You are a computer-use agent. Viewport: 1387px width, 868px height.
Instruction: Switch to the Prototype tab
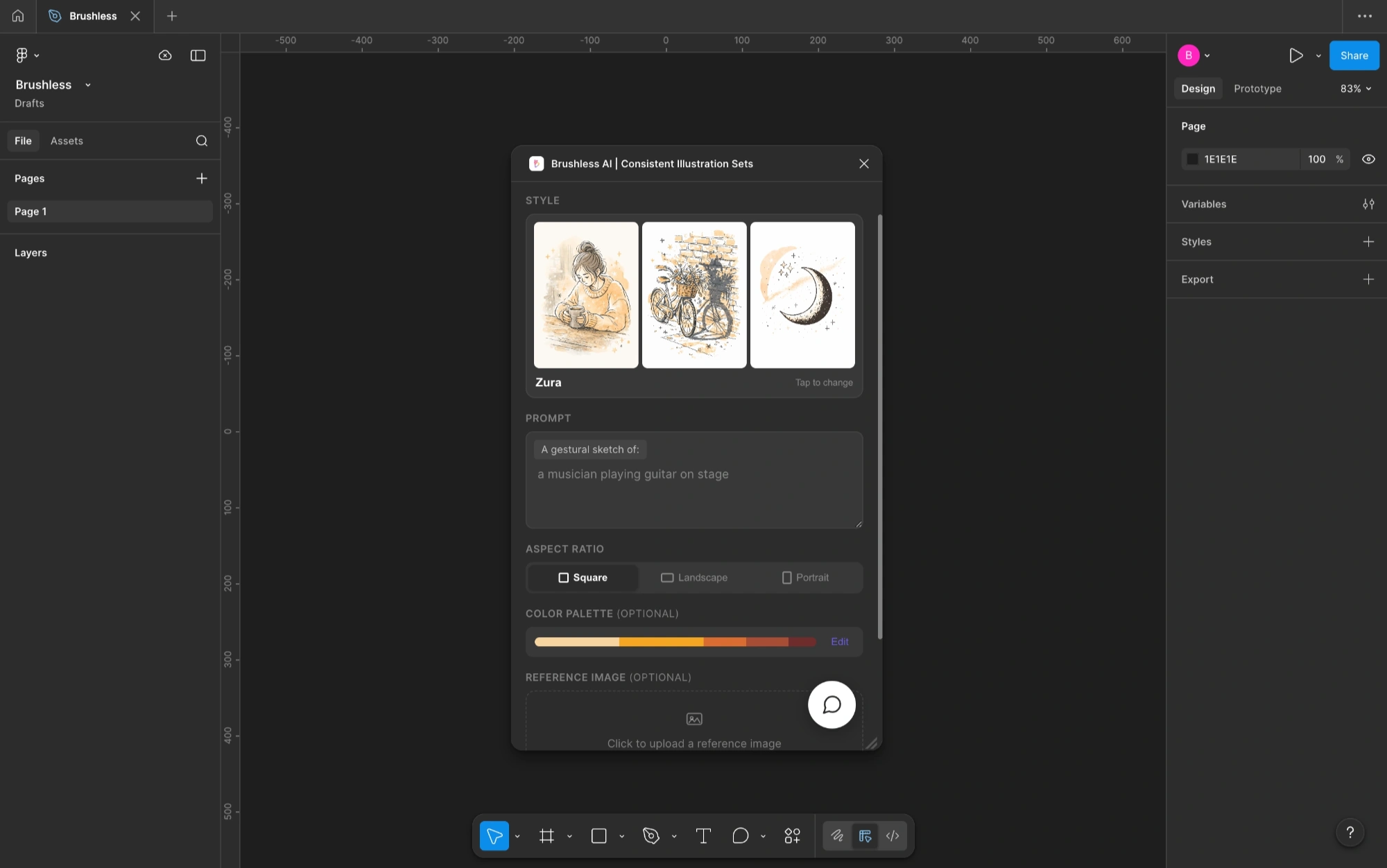pos(1257,89)
